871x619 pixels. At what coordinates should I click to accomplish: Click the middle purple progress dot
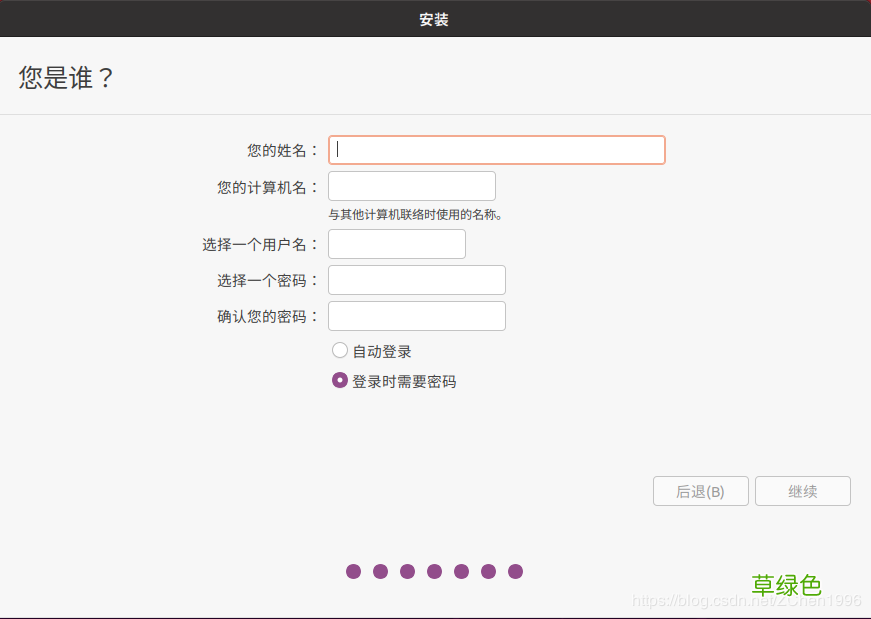pos(434,571)
